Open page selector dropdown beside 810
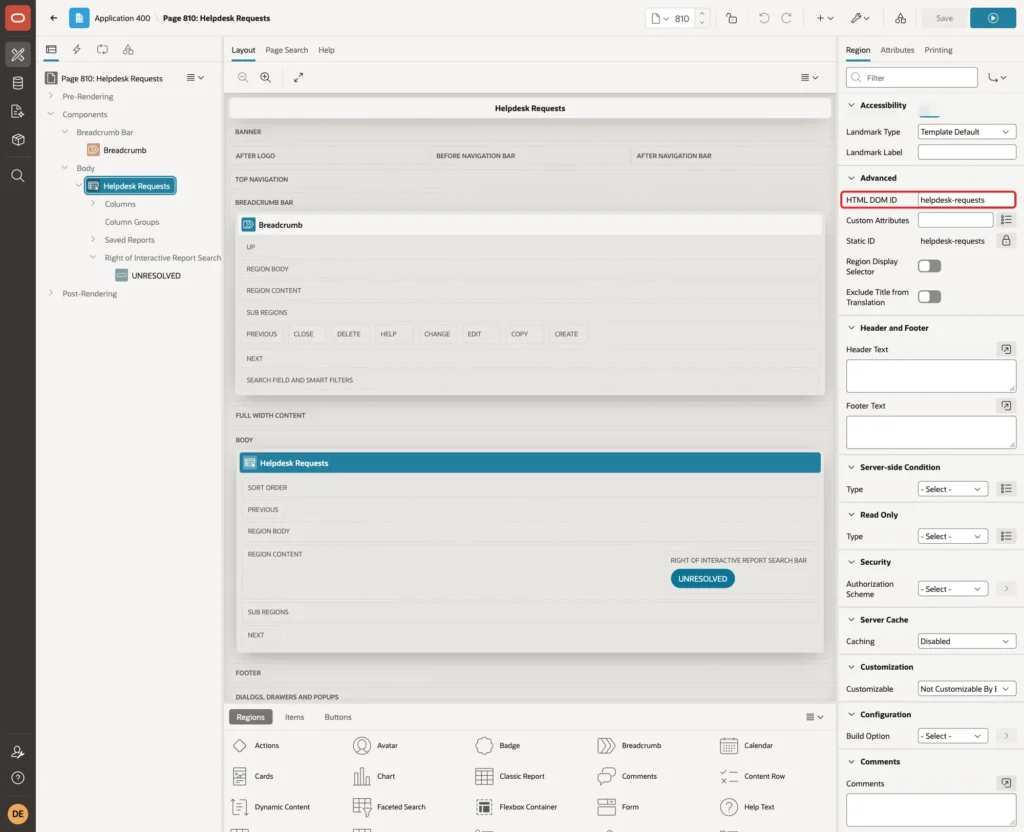This screenshot has height=832, width=1024. point(660,18)
